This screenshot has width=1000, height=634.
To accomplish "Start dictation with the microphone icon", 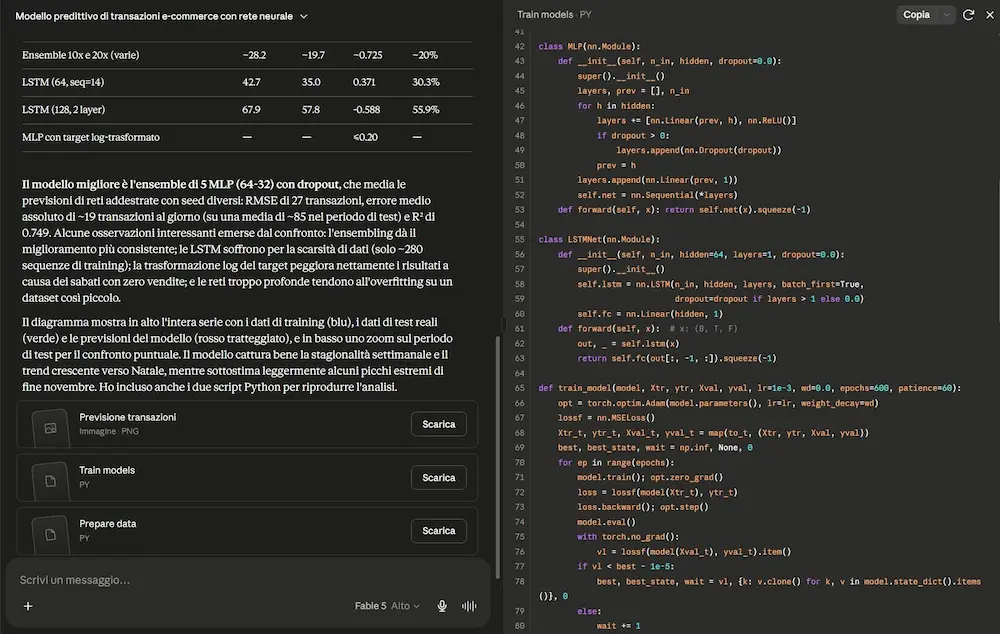I will click(442, 606).
